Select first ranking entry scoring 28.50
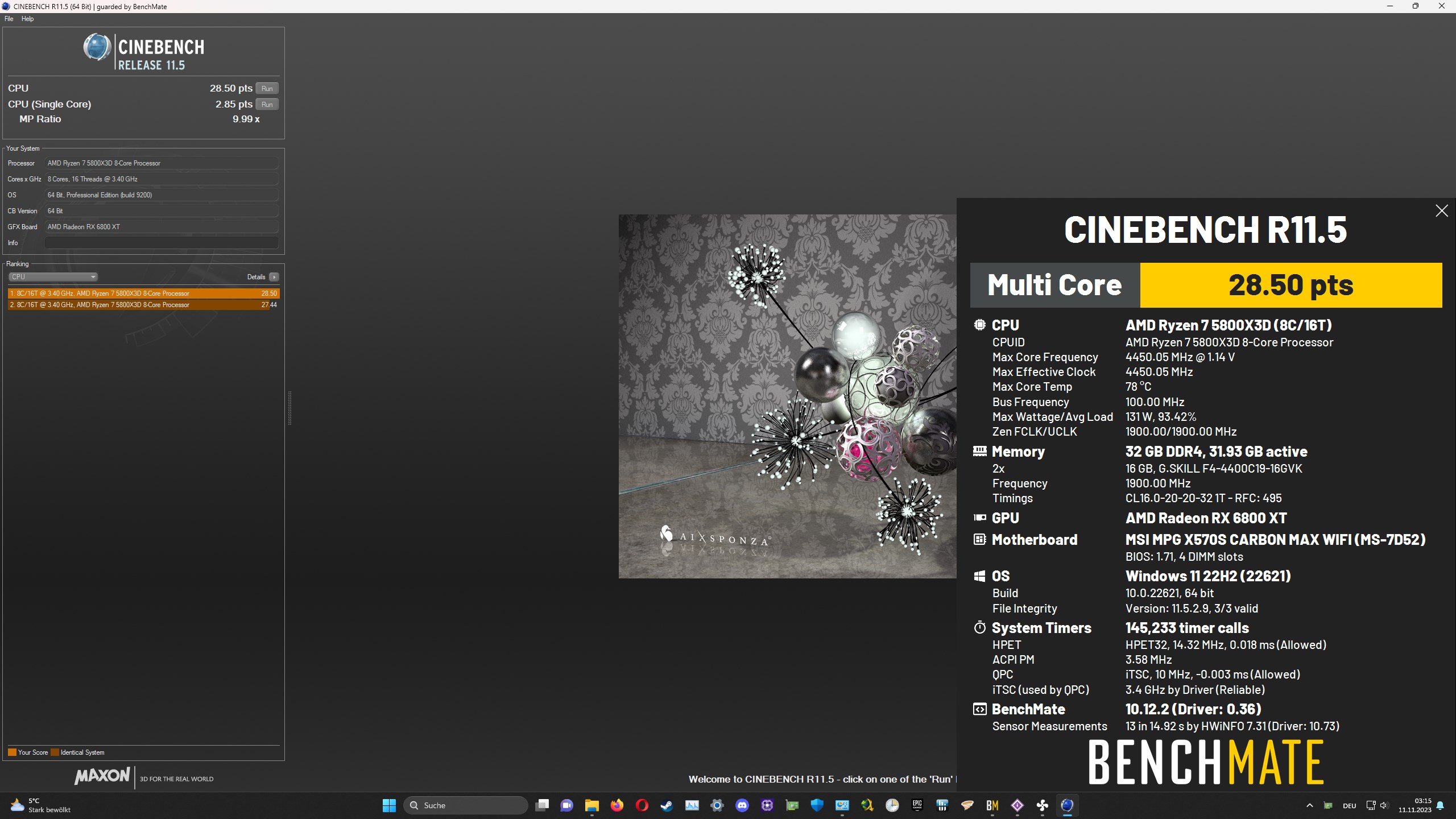Viewport: 1456px width, 819px height. pos(143,293)
